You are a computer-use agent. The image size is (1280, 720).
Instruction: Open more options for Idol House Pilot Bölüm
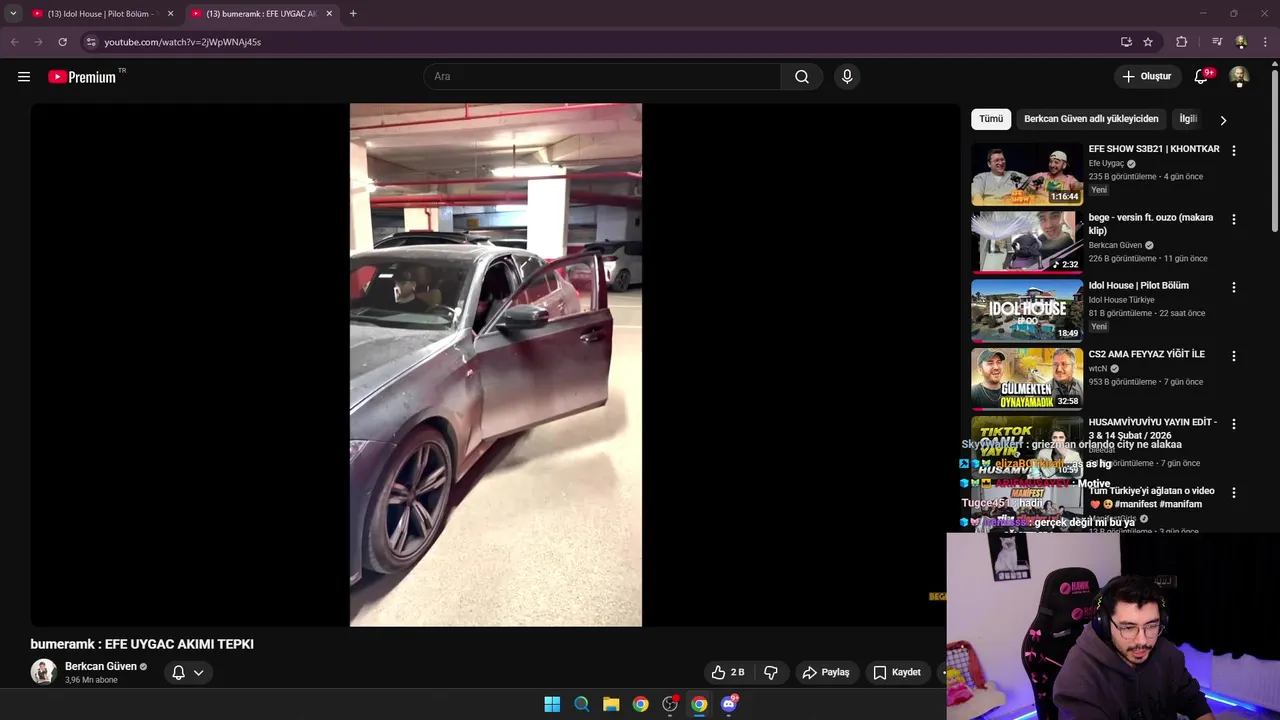pos(1233,287)
